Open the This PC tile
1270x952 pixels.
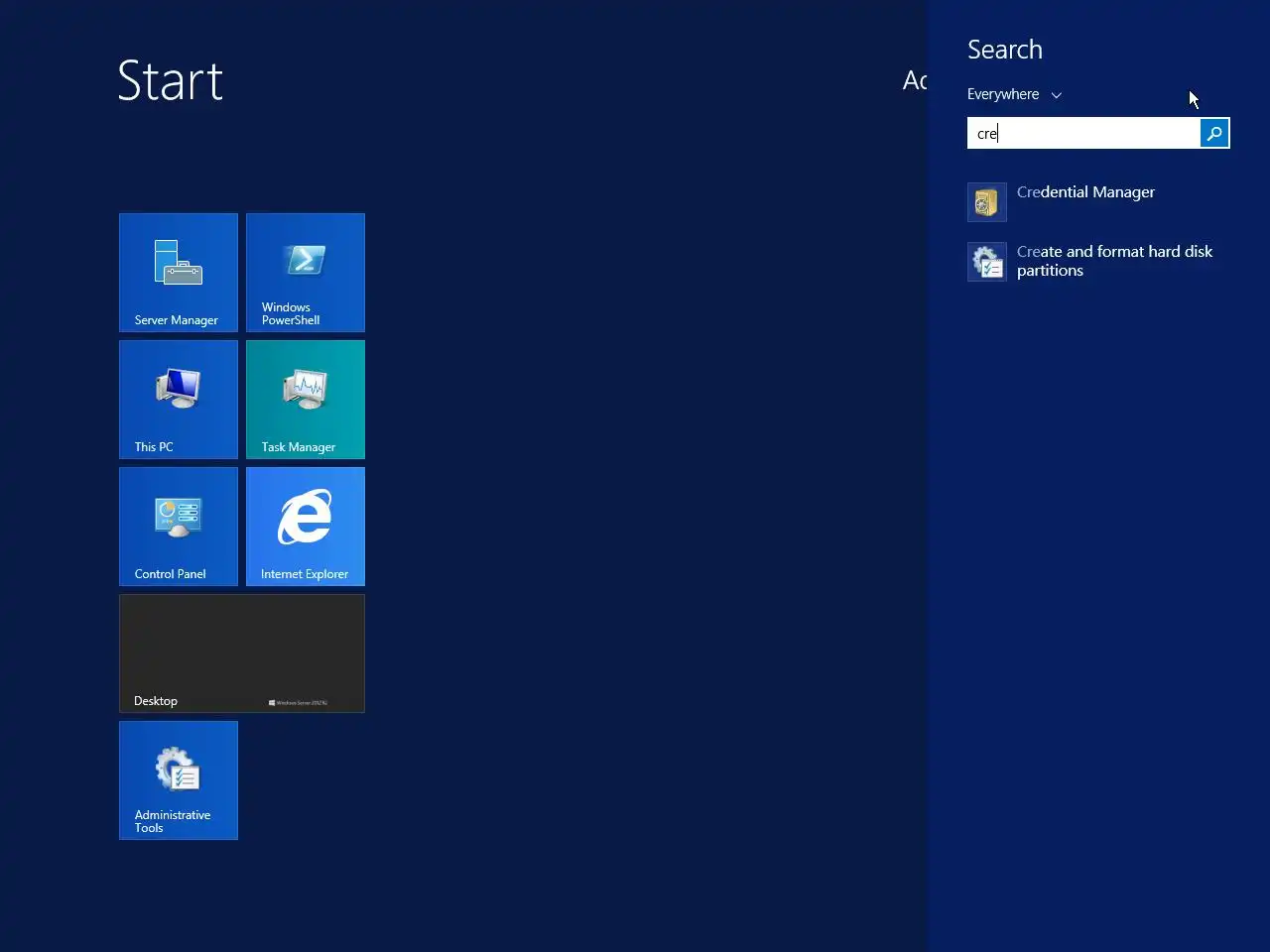coord(179,400)
